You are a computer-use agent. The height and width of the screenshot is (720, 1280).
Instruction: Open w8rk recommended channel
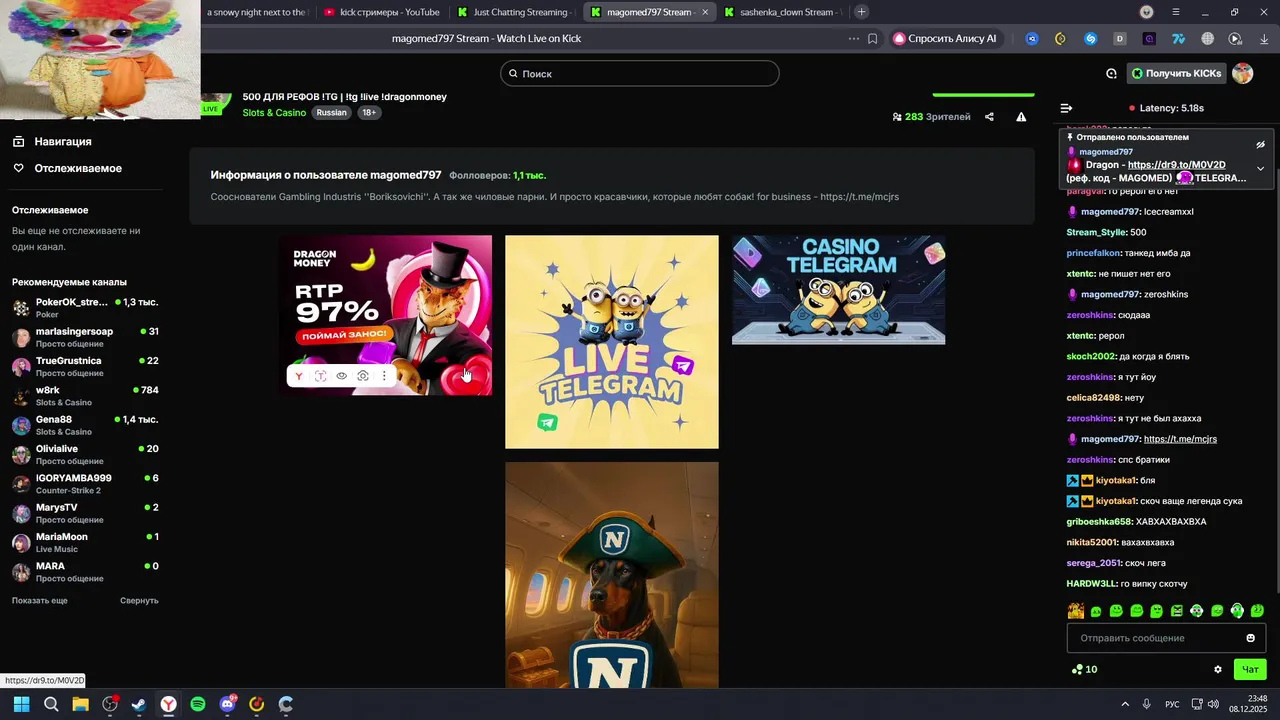85,395
